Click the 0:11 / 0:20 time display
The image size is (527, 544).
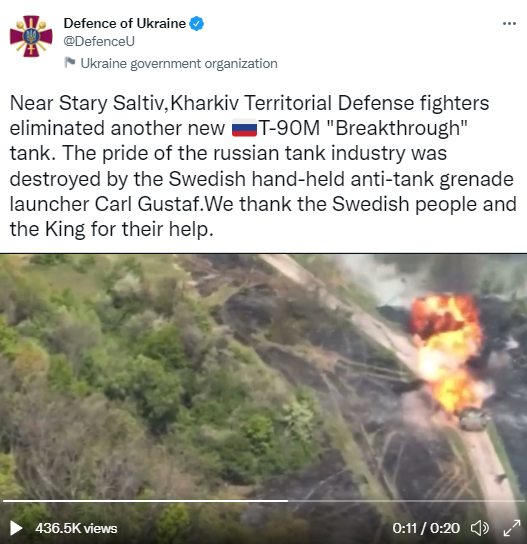426,528
